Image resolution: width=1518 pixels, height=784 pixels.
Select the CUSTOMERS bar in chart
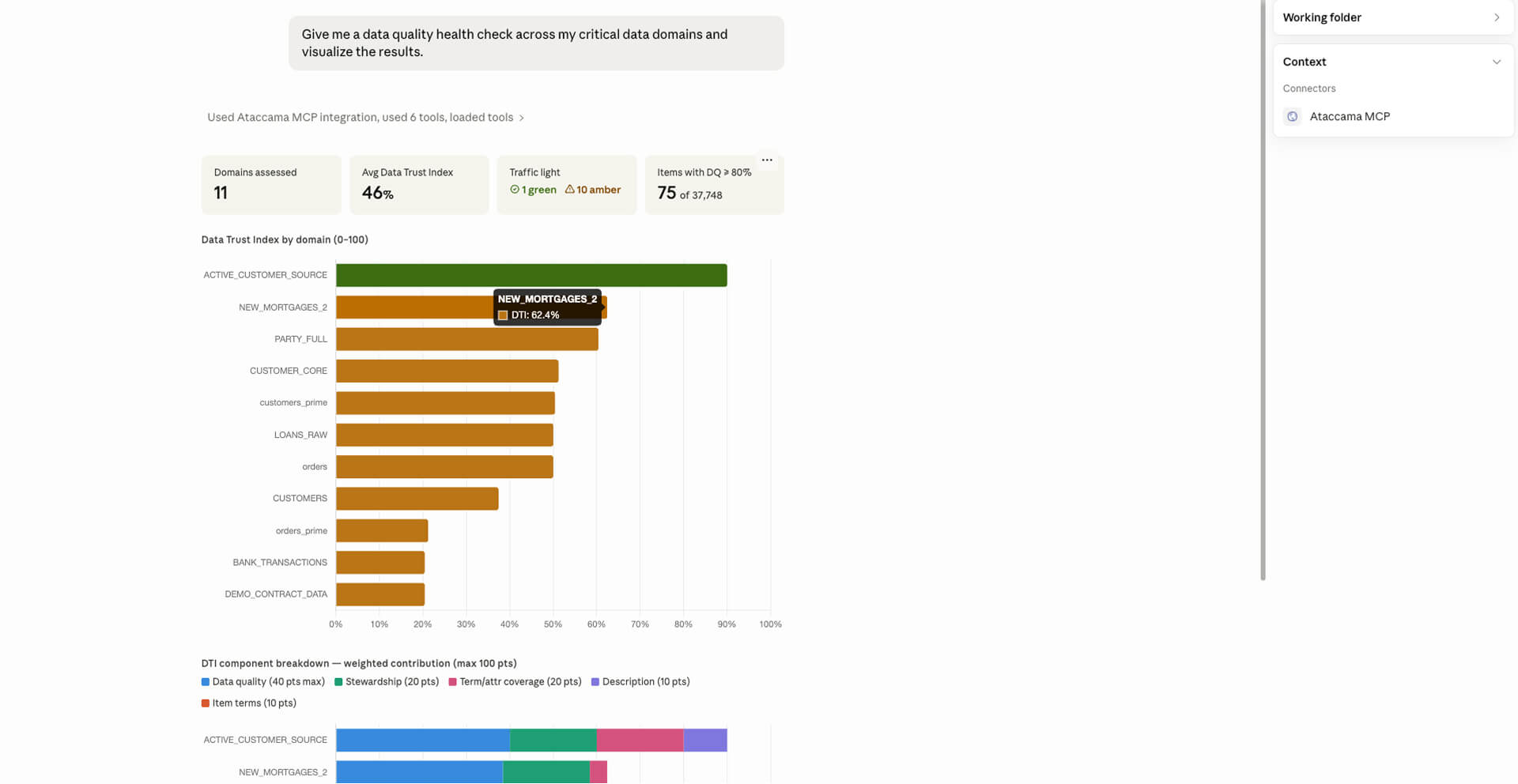pos(417,499)
